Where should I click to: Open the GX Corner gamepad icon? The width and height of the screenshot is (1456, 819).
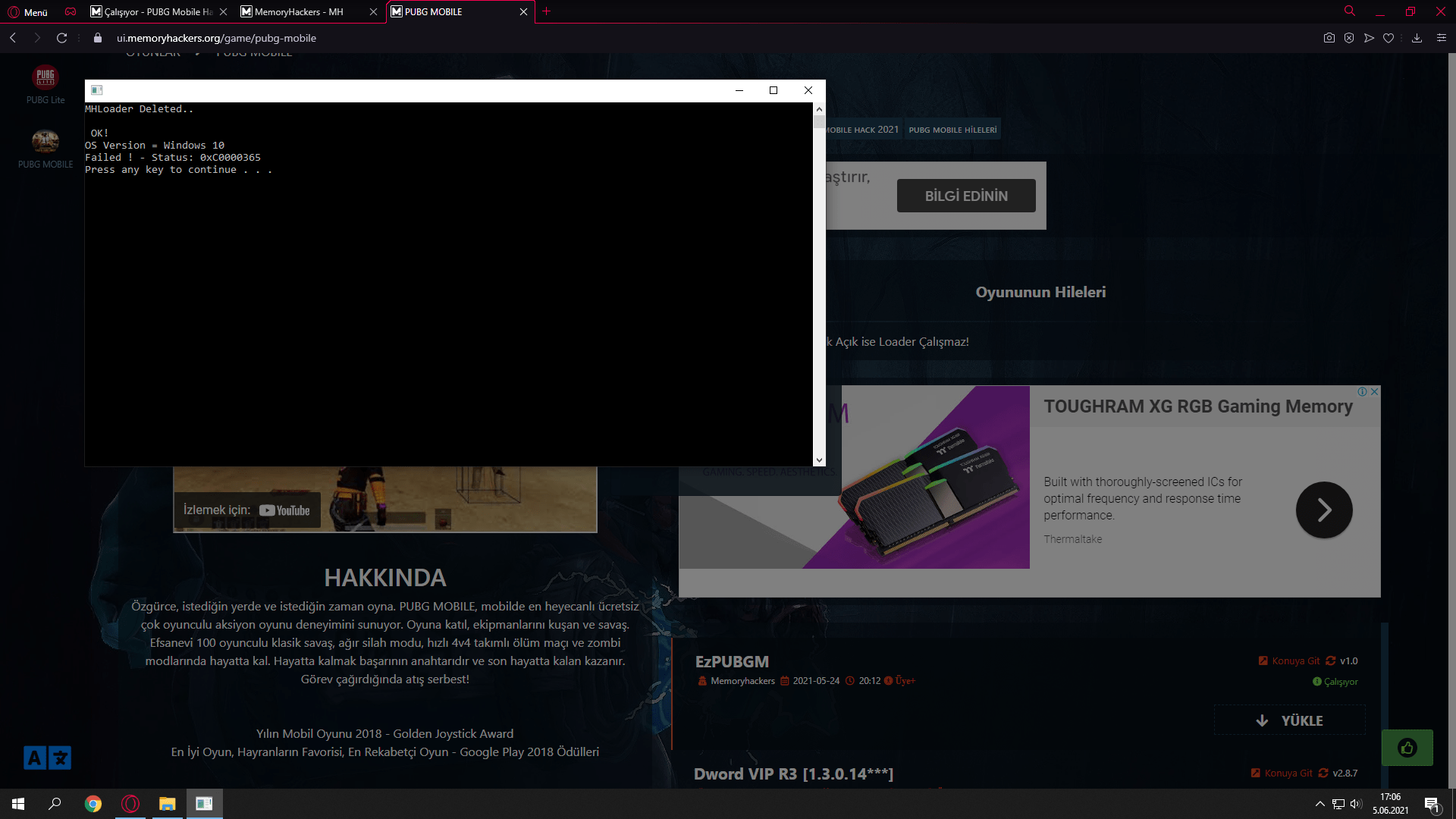click(x=71, y=11)
